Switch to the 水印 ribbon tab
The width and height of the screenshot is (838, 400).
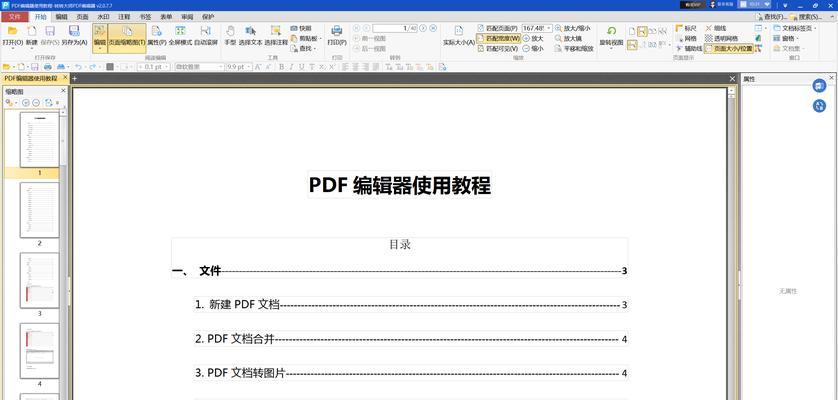pos(103,17)
